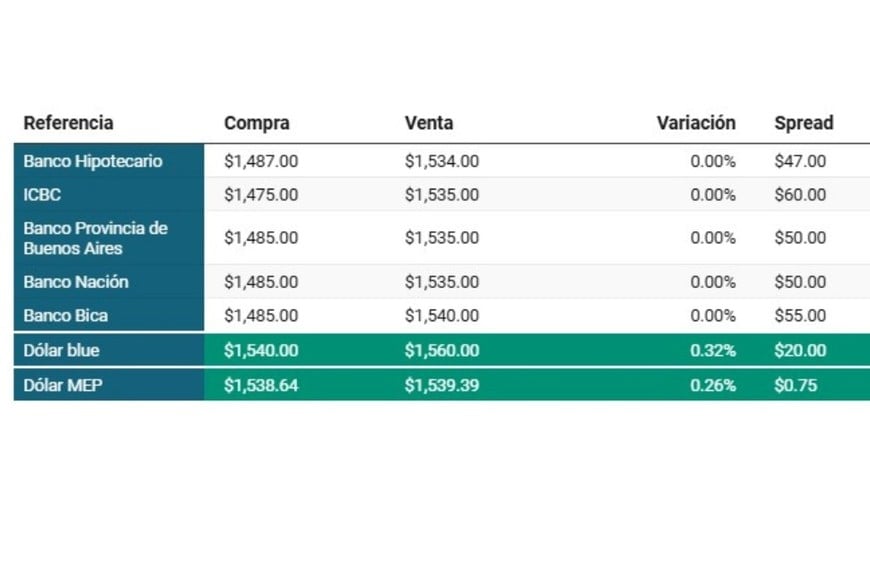Select the ICBC row label
This screenshot has width=870, height=578.
pos(42,195)
